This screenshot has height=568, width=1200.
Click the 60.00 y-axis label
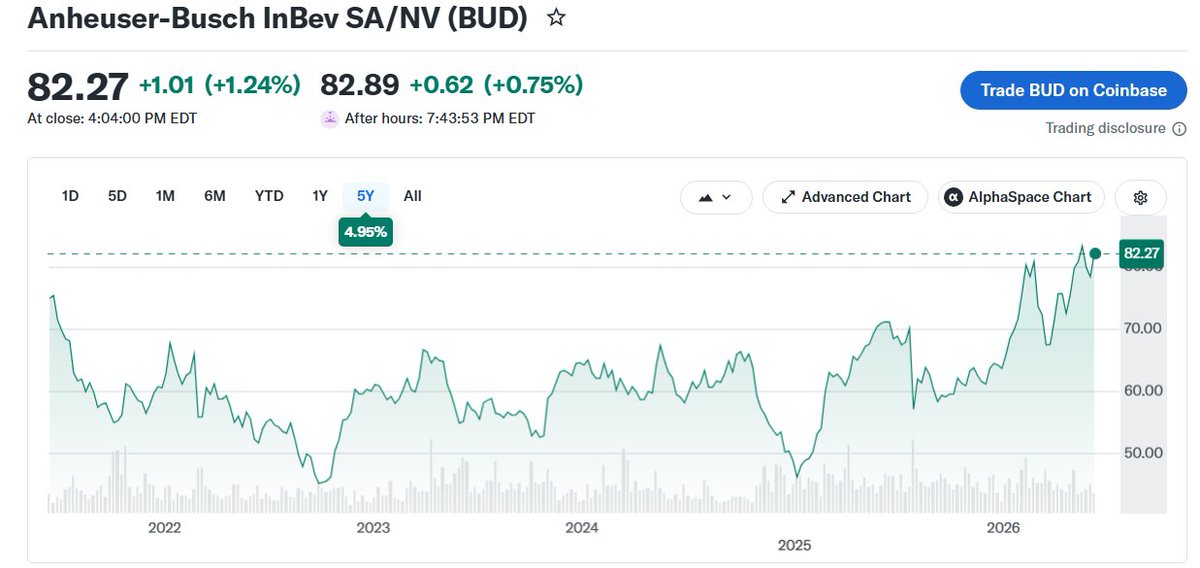tap(1141, 390)
